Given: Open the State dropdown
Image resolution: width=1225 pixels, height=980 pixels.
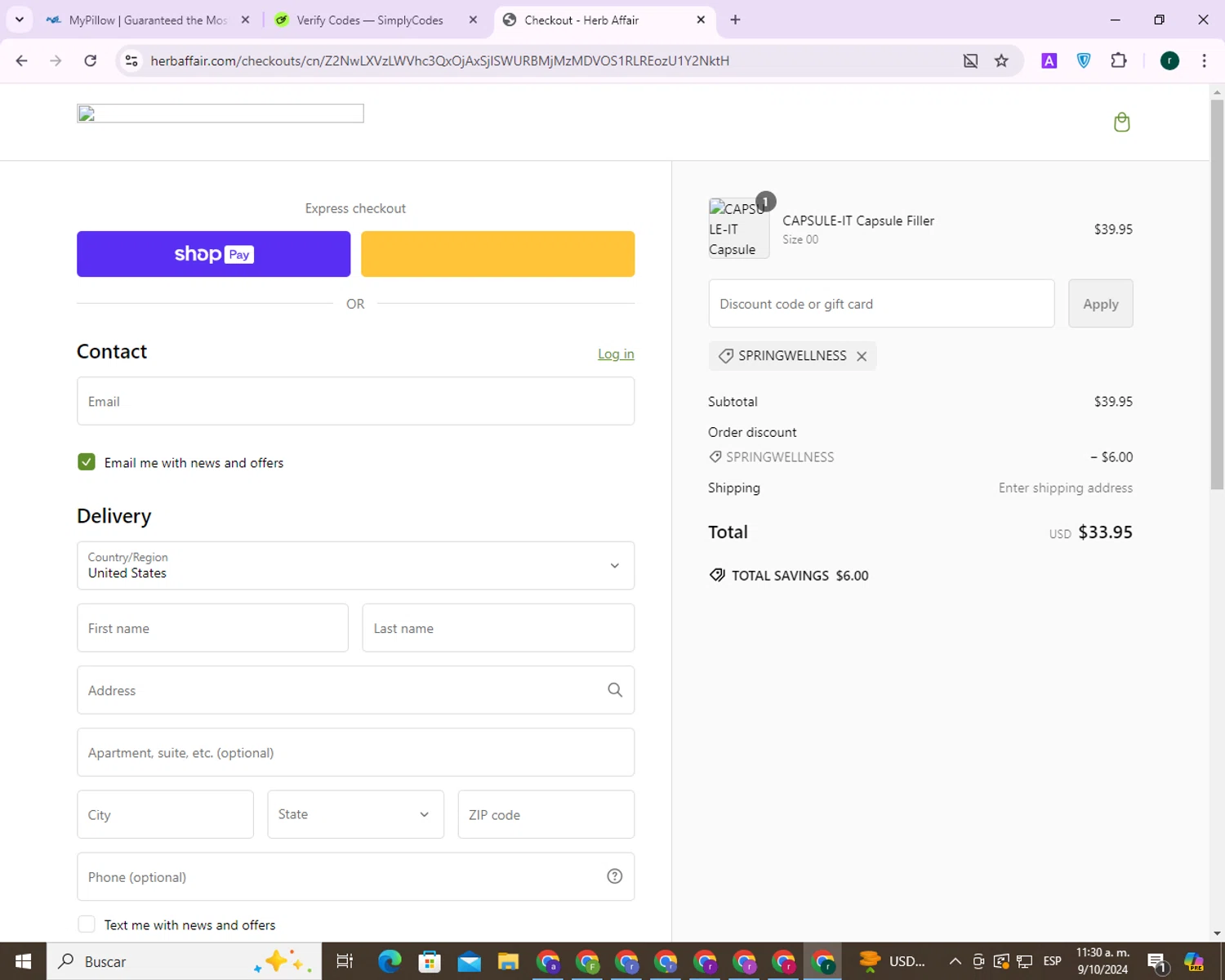Looking at the screenshot, I should 355,814.
